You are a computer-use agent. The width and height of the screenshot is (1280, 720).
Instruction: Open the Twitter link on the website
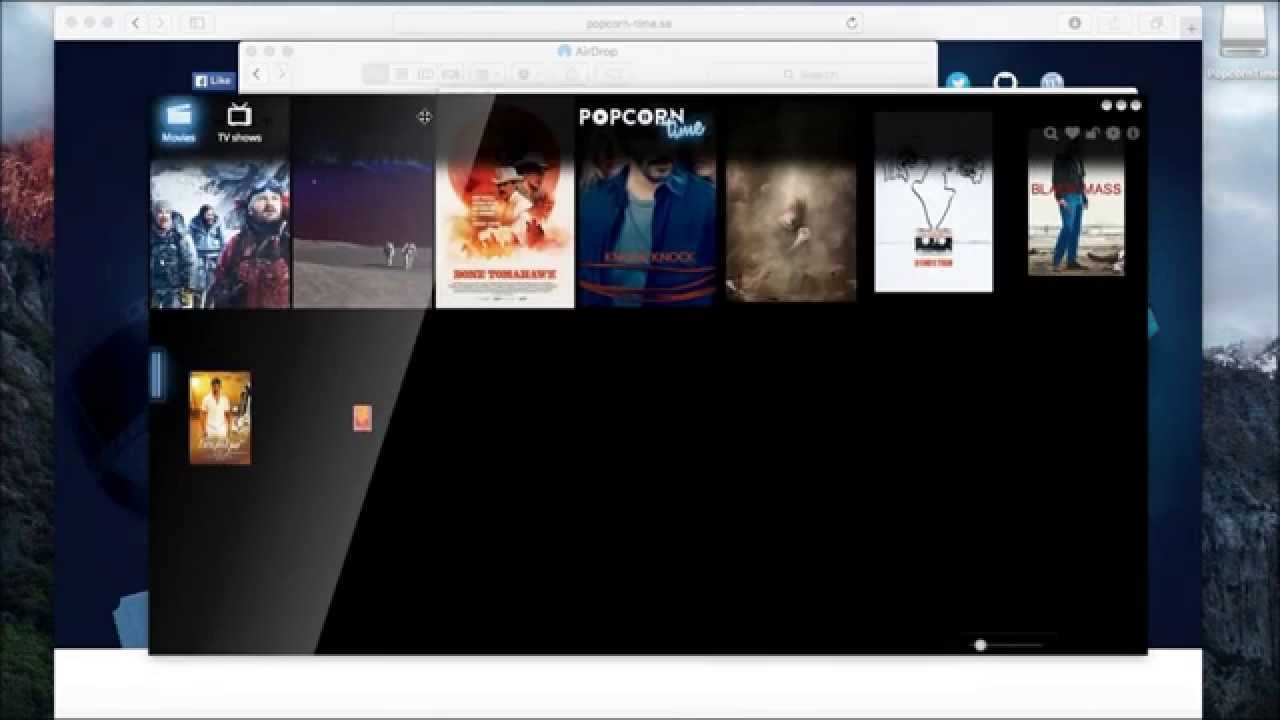click(x=958, y=82)
